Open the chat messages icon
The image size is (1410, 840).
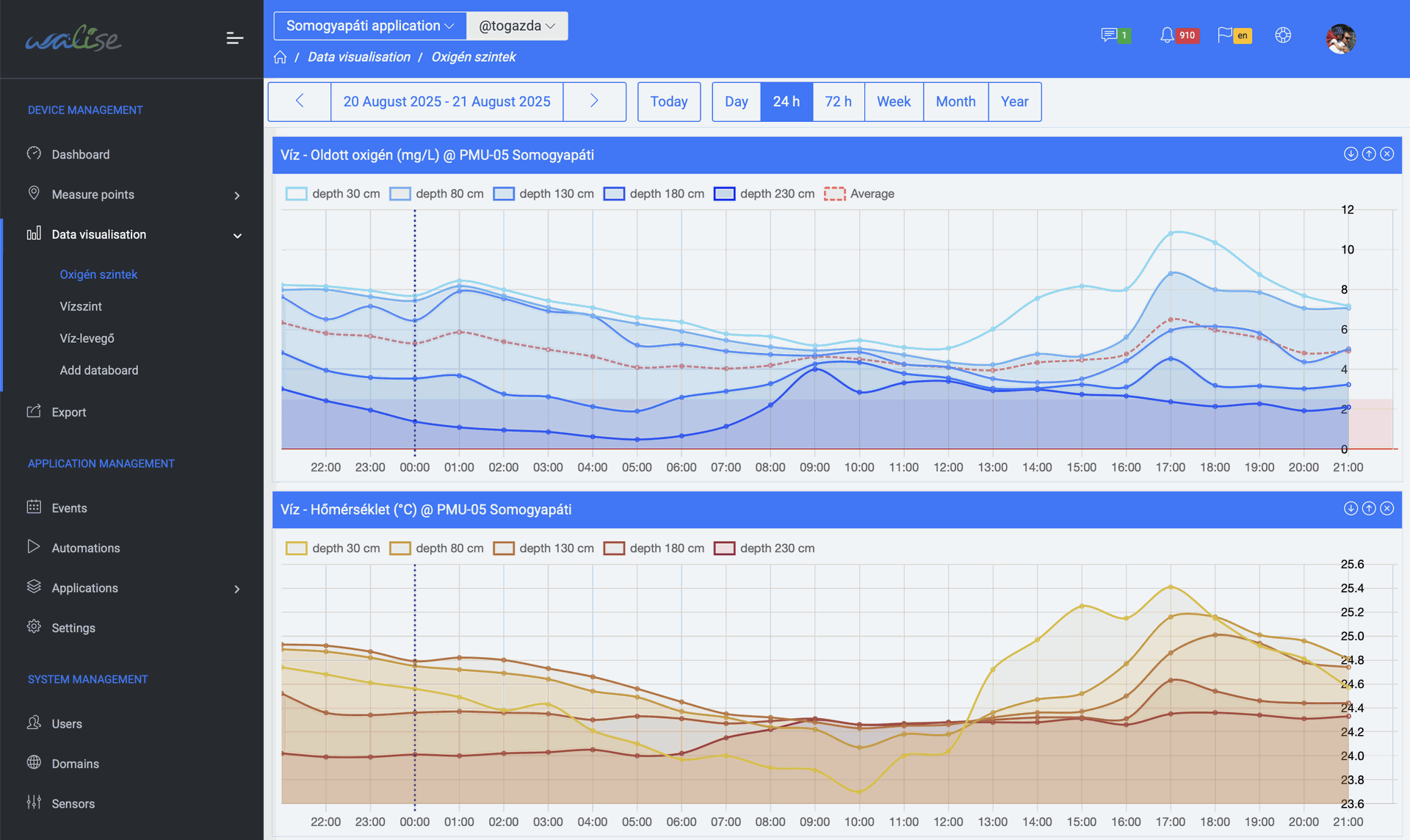pyautogui.click(x=1108, y=35)
